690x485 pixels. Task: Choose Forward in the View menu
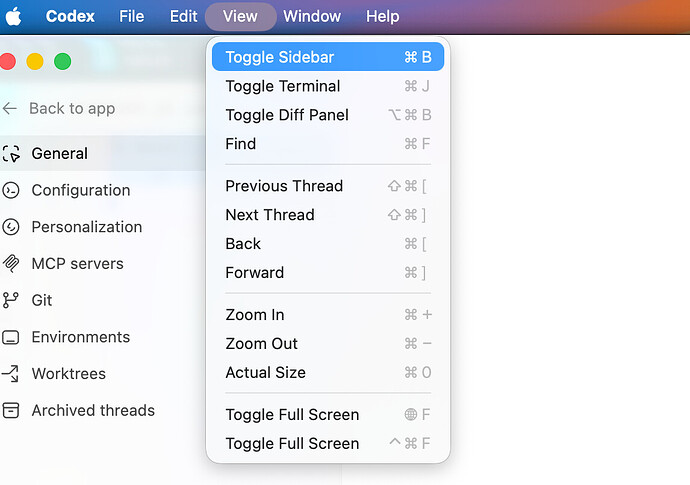click(x=328, y=273)
